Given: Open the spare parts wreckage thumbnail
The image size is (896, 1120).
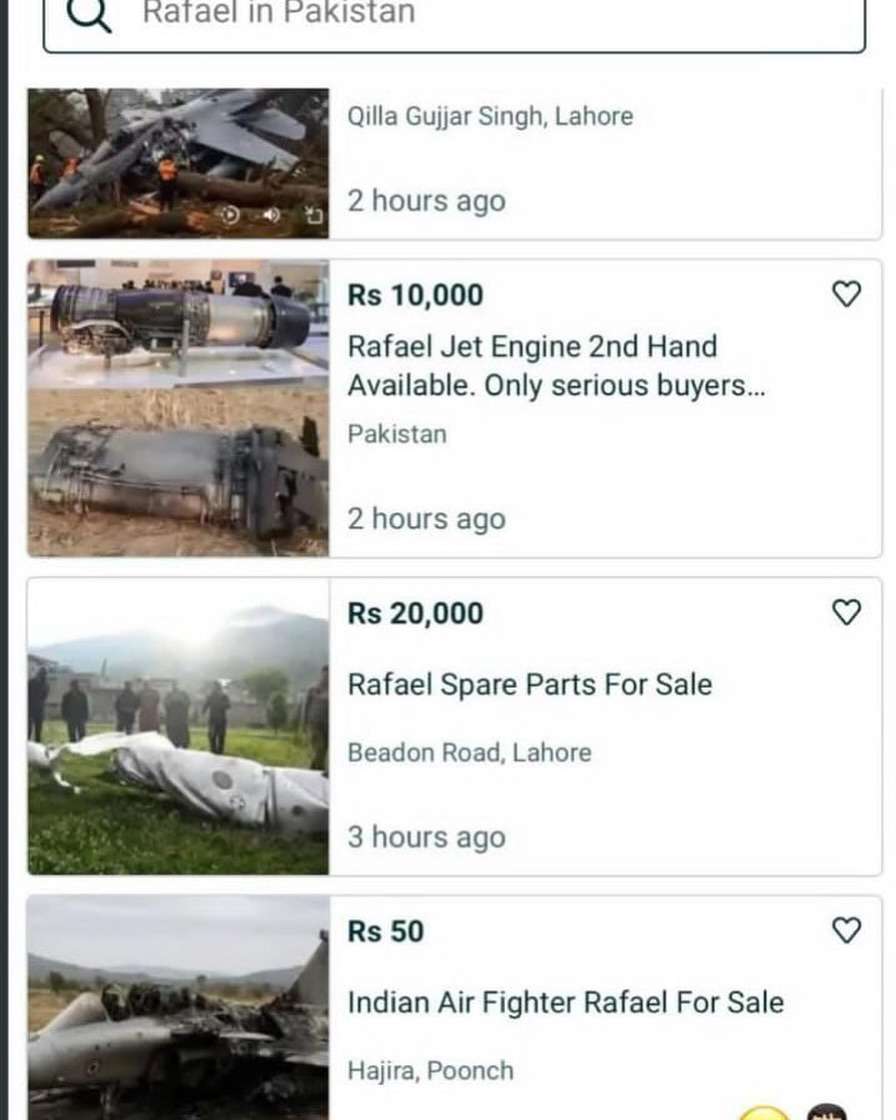Looking at the screenshot, I should pos(178,726).
